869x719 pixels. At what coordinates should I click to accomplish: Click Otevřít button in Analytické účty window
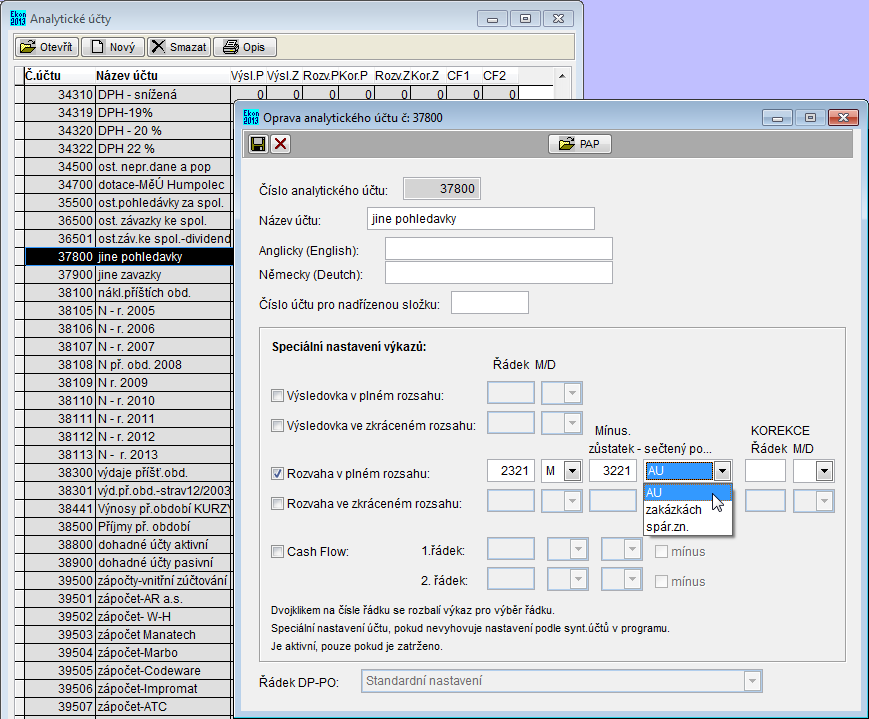pos(47,47)
